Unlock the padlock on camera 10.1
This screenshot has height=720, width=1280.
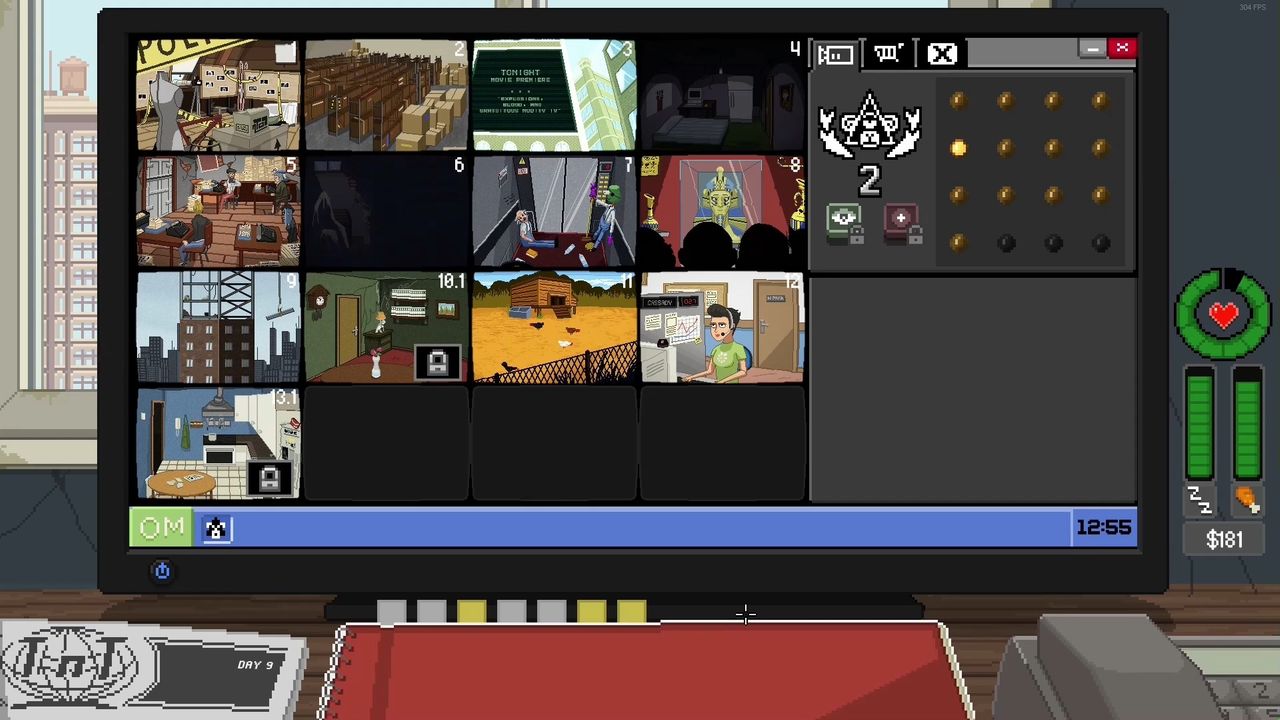pos(438,363)
